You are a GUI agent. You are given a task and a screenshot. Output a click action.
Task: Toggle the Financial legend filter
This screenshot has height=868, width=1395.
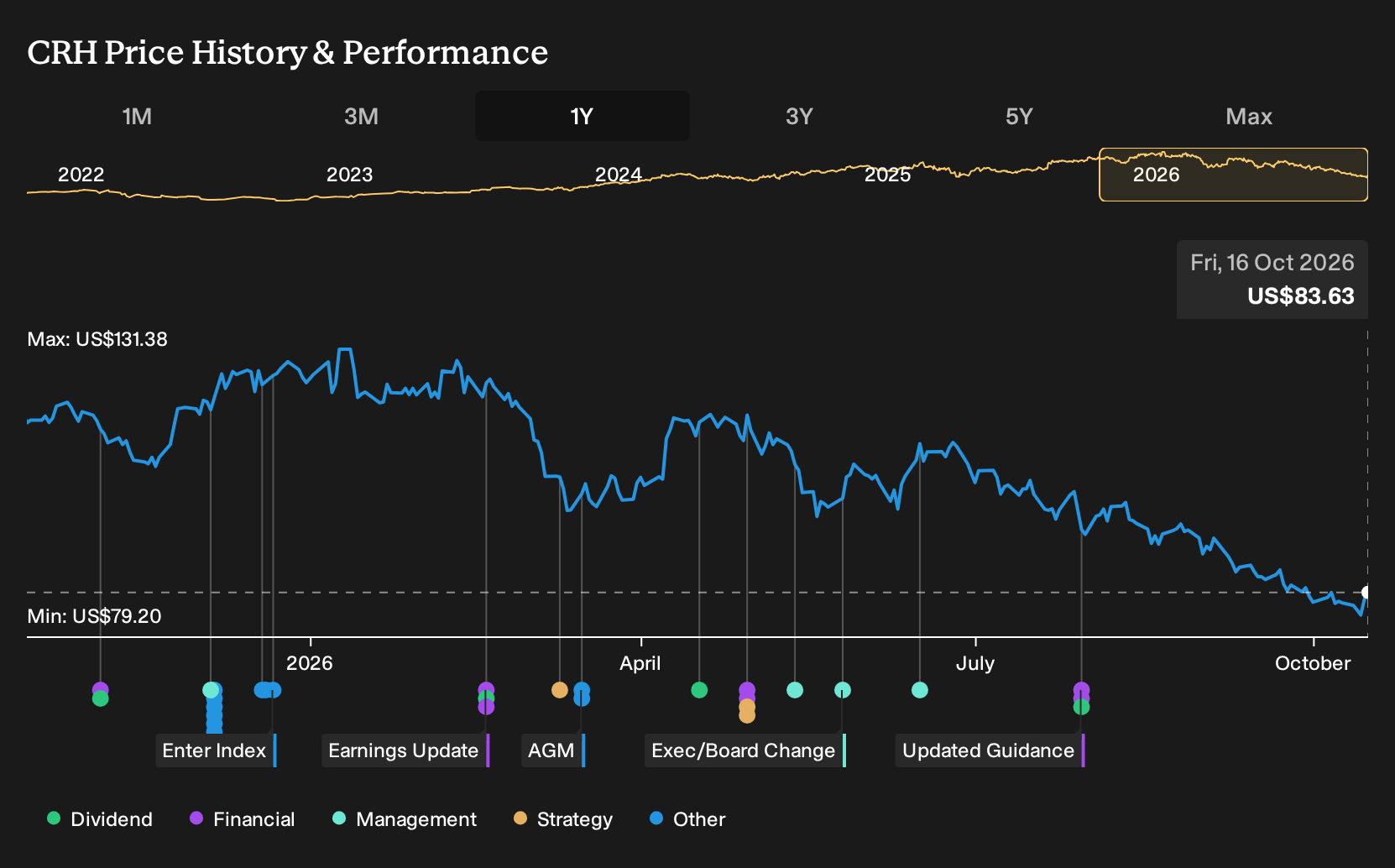pos(243,819)
